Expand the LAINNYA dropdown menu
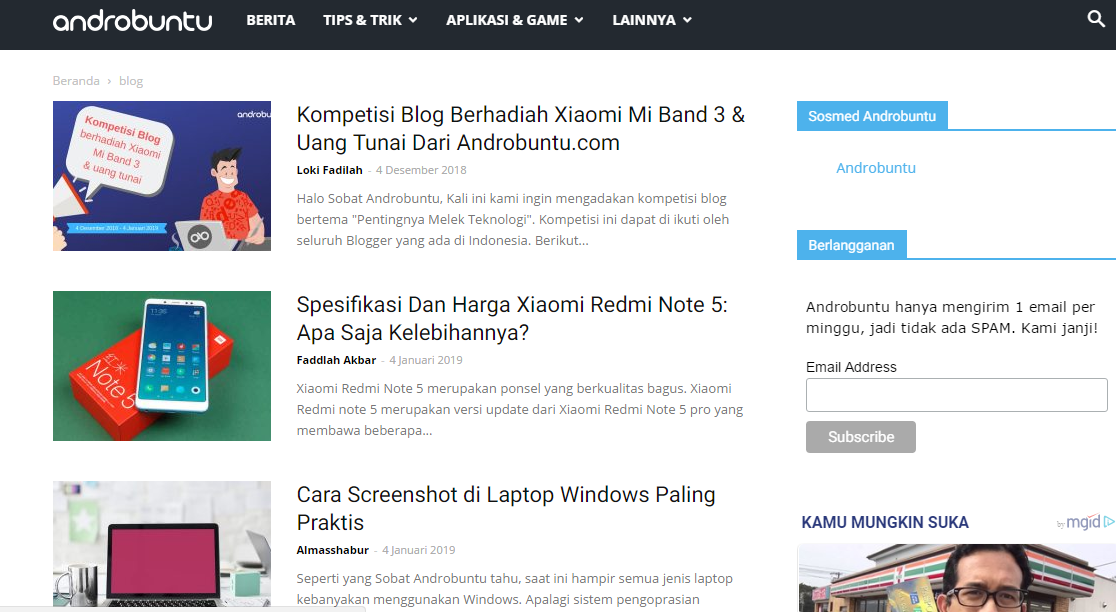The height and width of the screenshot is (612, 1116). pyautogui.click(x=652, y=20)
